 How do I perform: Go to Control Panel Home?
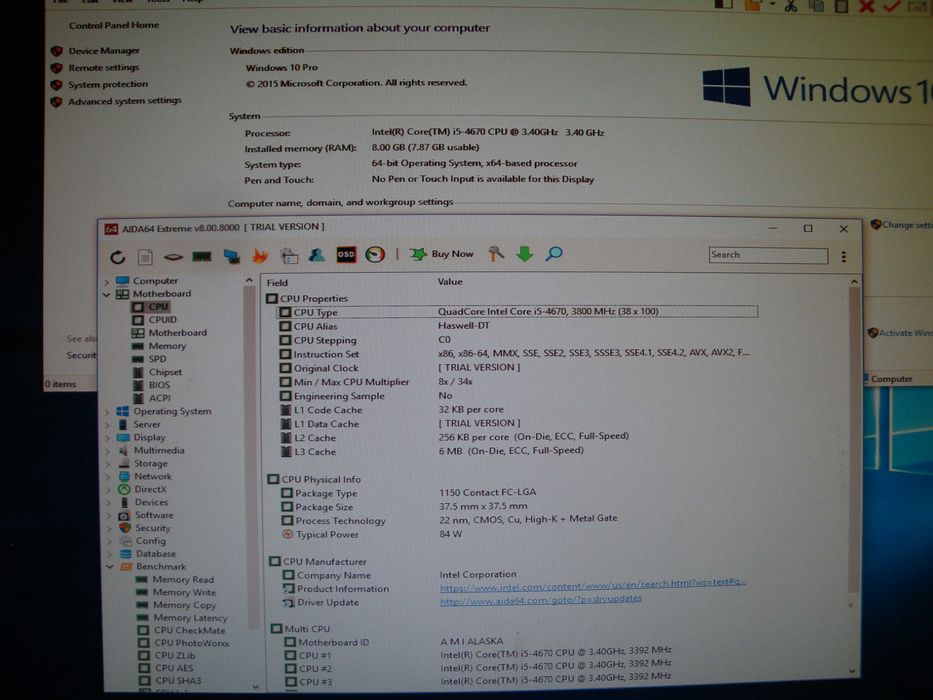point(114,26)
